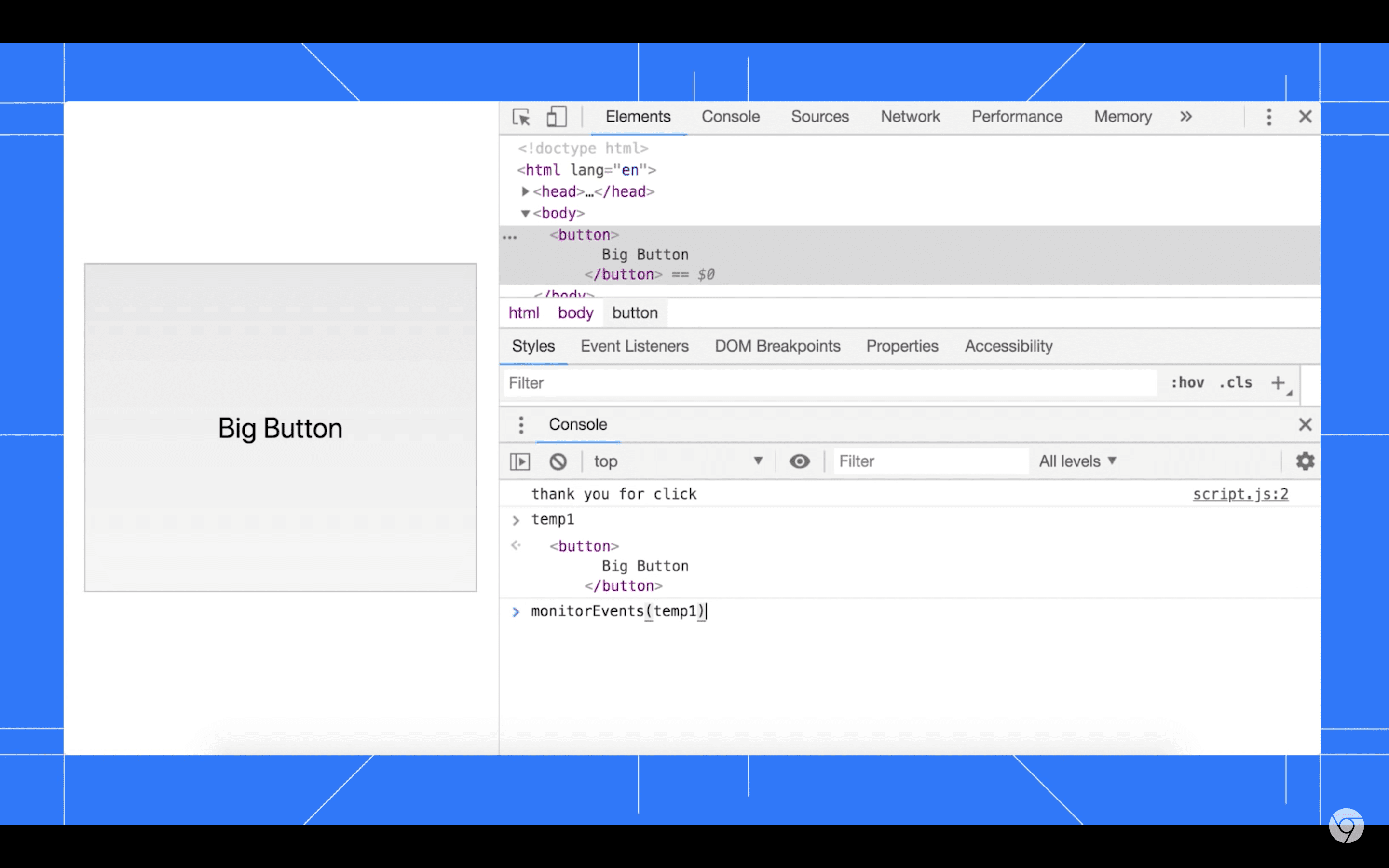
Task: Click the clear console prohibition icon
Action: click(557, 461)
